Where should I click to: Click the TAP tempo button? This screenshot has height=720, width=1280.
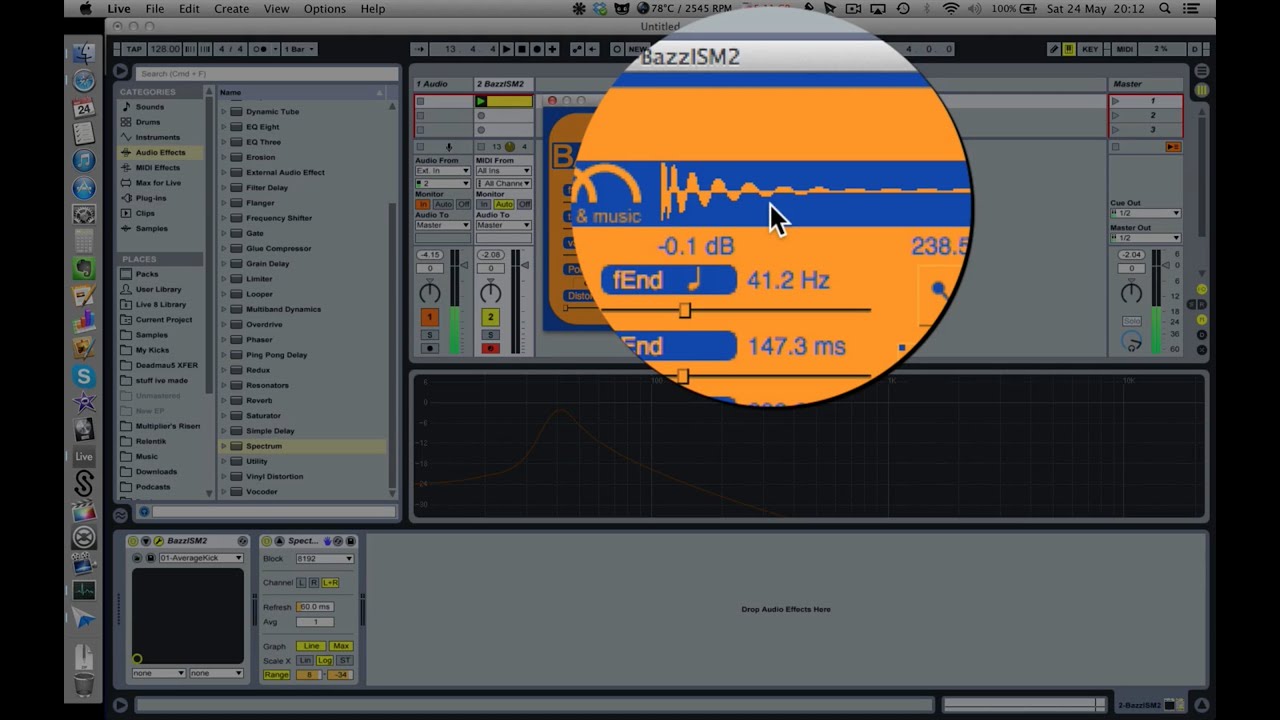pos(134,49)
